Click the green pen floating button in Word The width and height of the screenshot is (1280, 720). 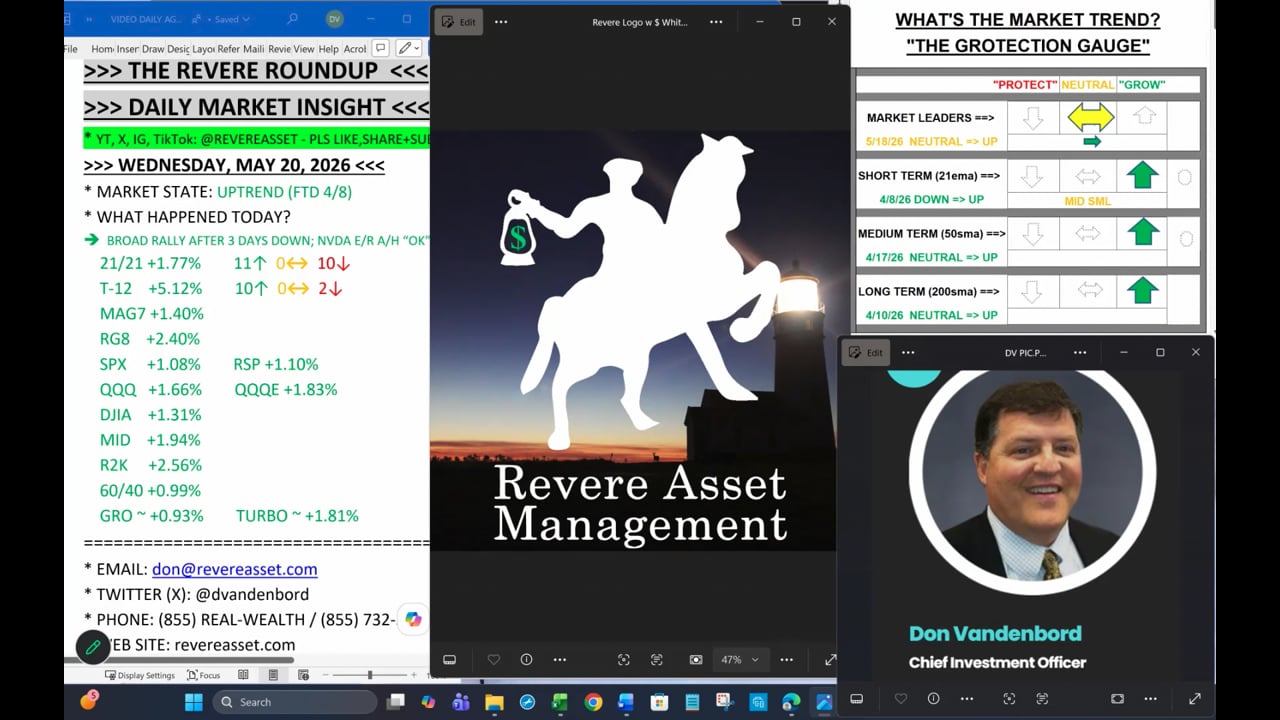click(92, 647)
